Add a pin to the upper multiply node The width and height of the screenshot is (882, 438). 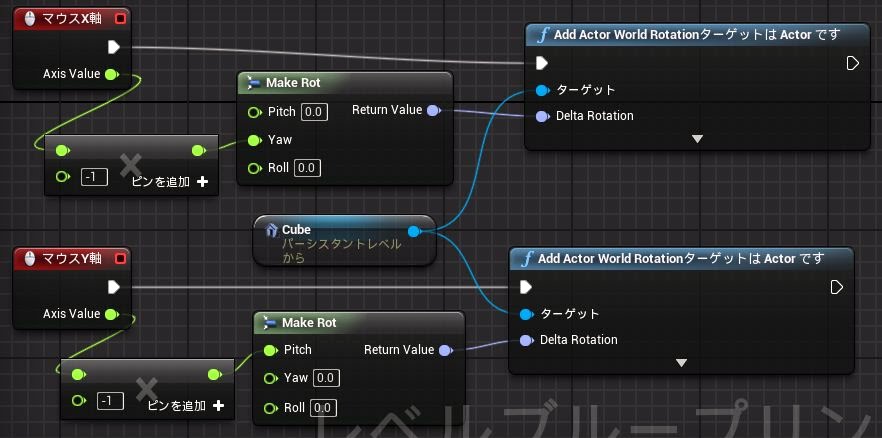(202, 181)
